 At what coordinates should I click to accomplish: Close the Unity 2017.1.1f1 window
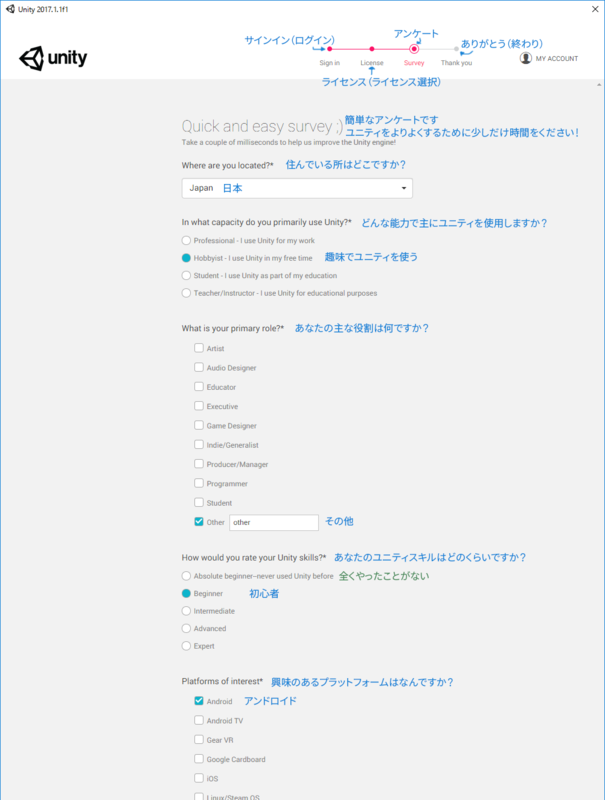[x=595, y=9]
